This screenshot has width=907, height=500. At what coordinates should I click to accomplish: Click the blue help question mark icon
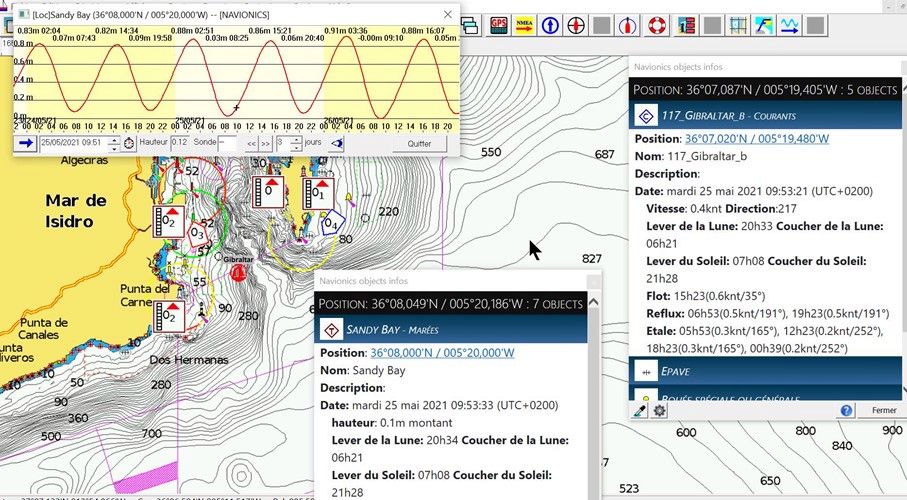846,410
